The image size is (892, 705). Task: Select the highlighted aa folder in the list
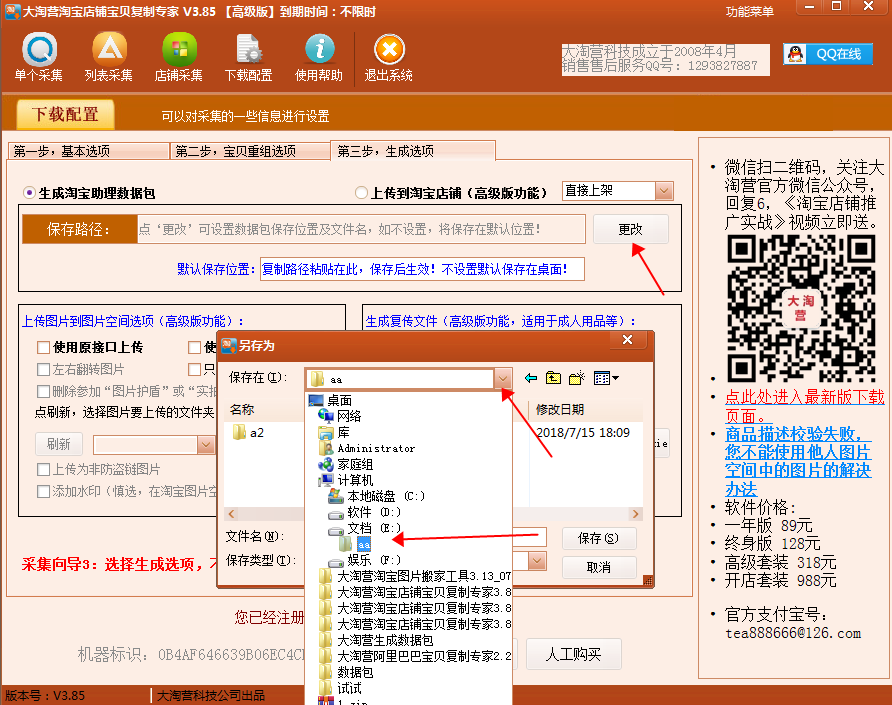tap(364, 544)
